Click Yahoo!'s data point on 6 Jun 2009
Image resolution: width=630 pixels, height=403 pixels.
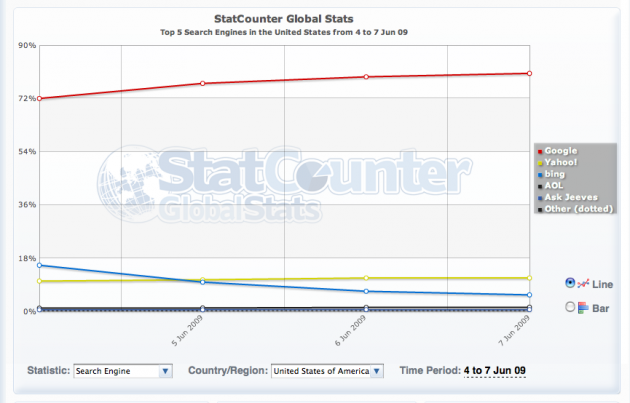coord(366,278)
